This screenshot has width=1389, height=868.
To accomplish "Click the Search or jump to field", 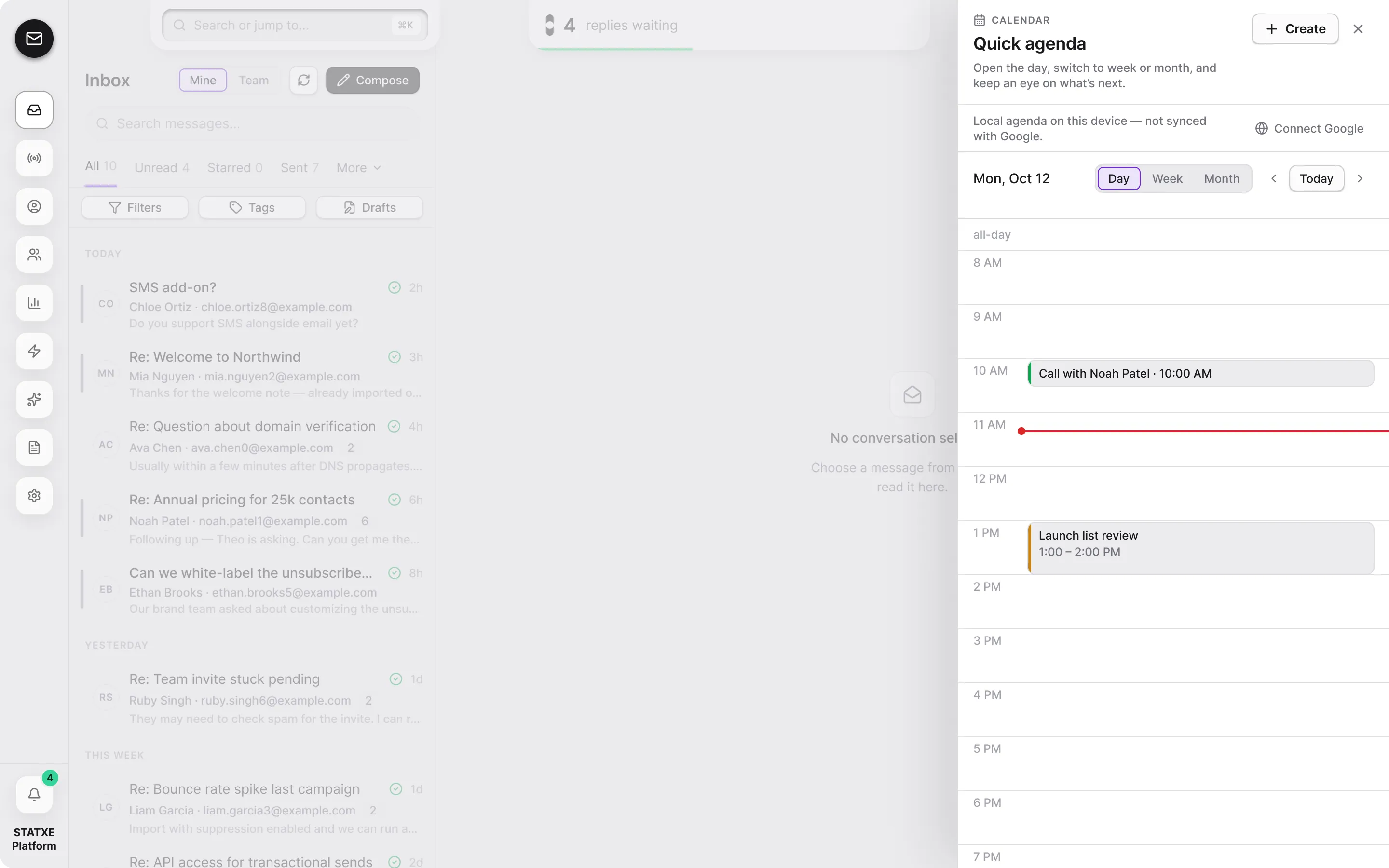I will [x=295, y=25].
